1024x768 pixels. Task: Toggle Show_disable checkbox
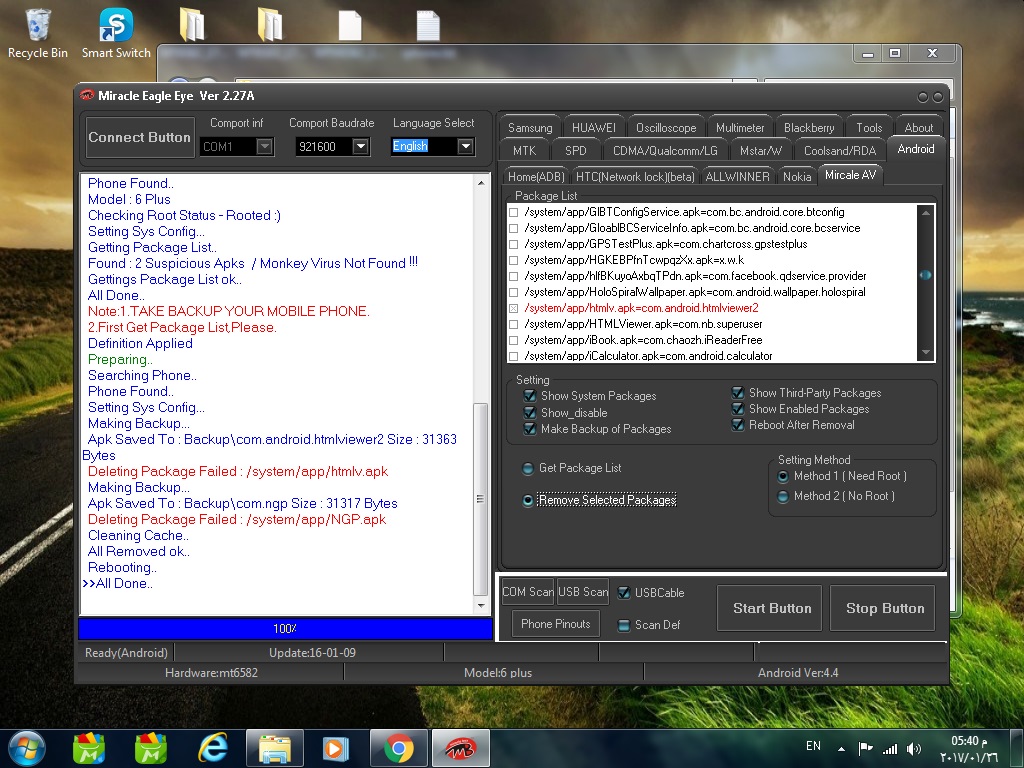click(530, 413)
